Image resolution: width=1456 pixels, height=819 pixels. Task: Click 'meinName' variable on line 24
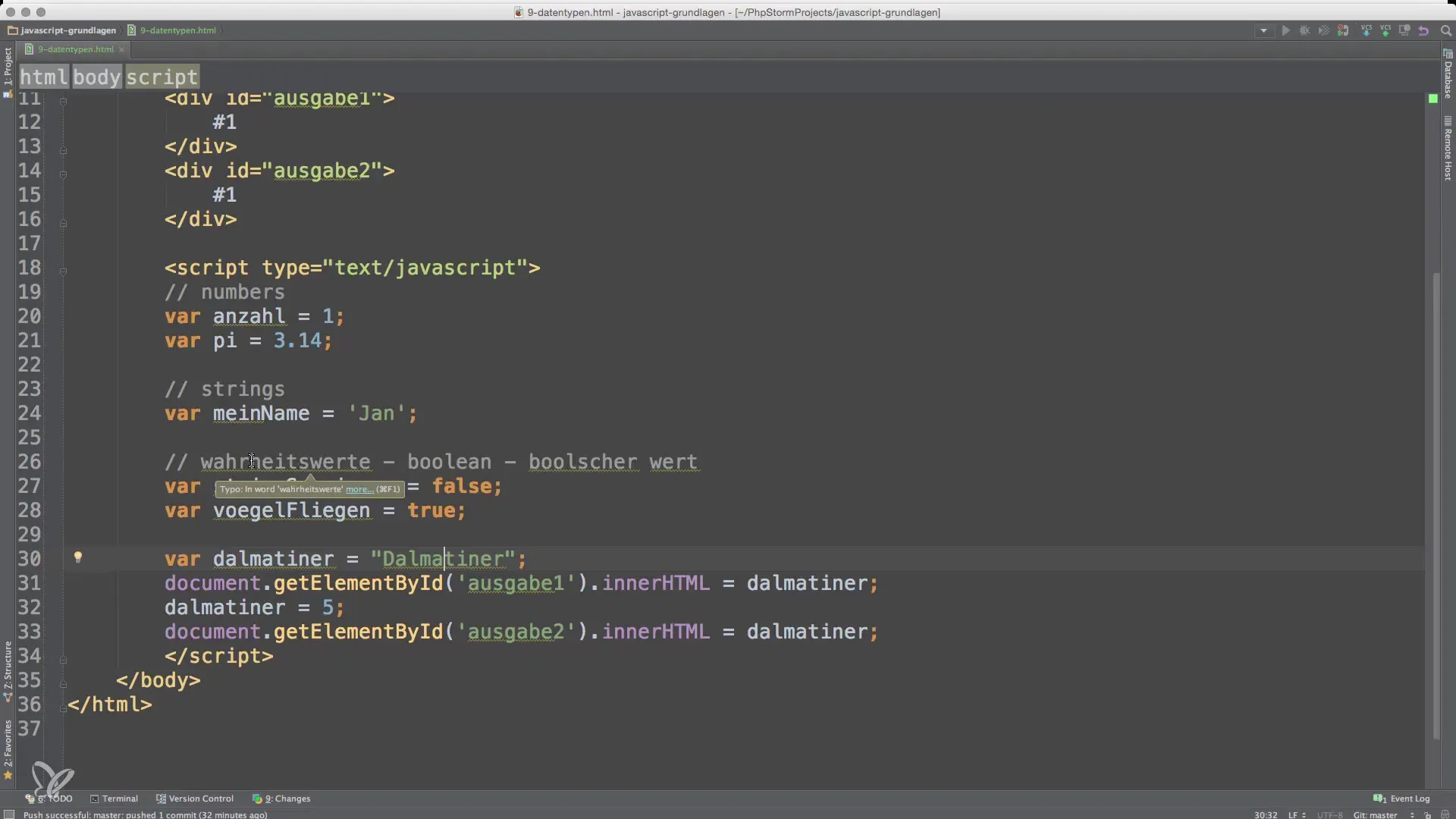tap(261, 413)
